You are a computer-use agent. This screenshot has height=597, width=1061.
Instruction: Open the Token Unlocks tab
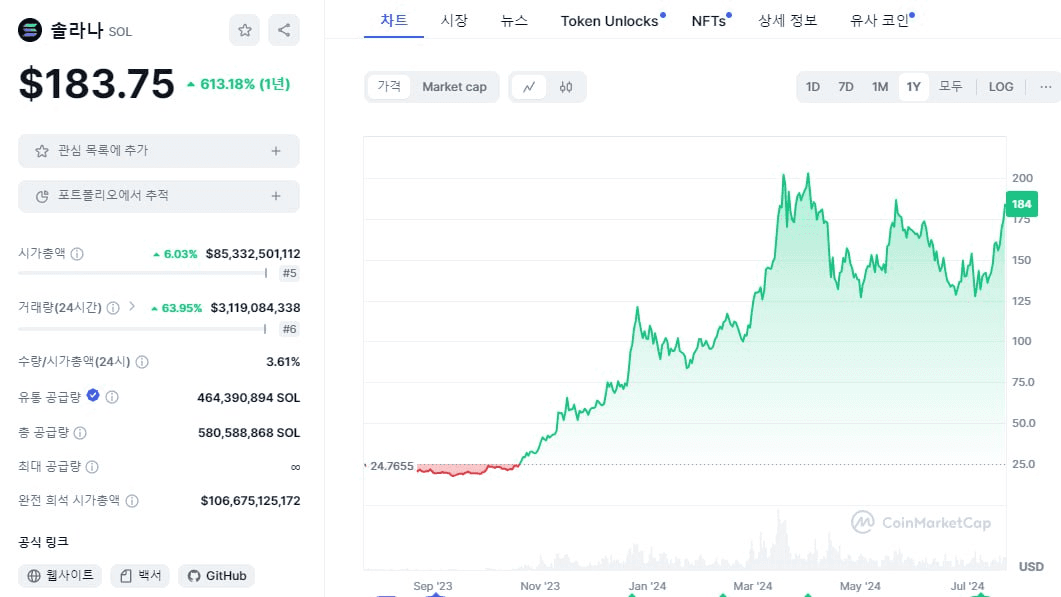pyautogui.click(x=610, y=21)
